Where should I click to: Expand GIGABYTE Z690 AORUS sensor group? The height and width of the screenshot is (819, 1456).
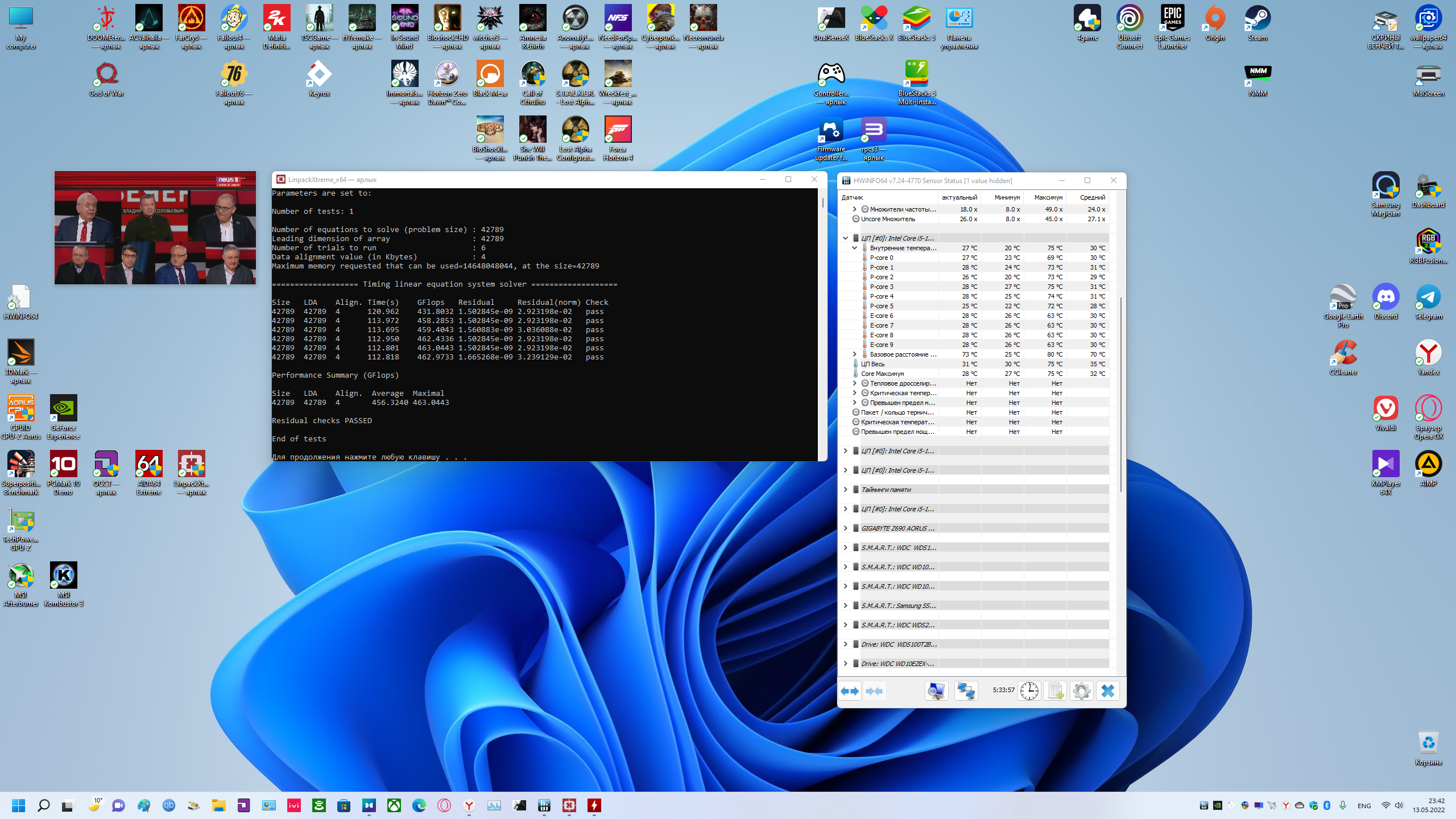click(845, 528)
